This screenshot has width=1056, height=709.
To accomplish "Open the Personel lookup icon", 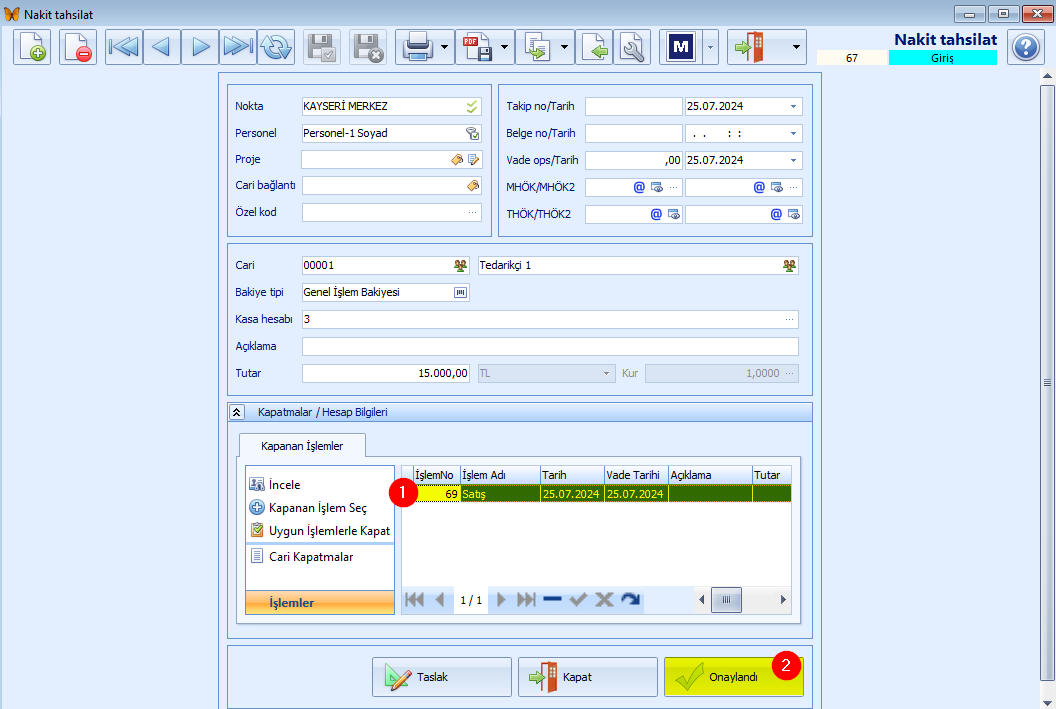I will pyautogui.click(x=473, y=133).
